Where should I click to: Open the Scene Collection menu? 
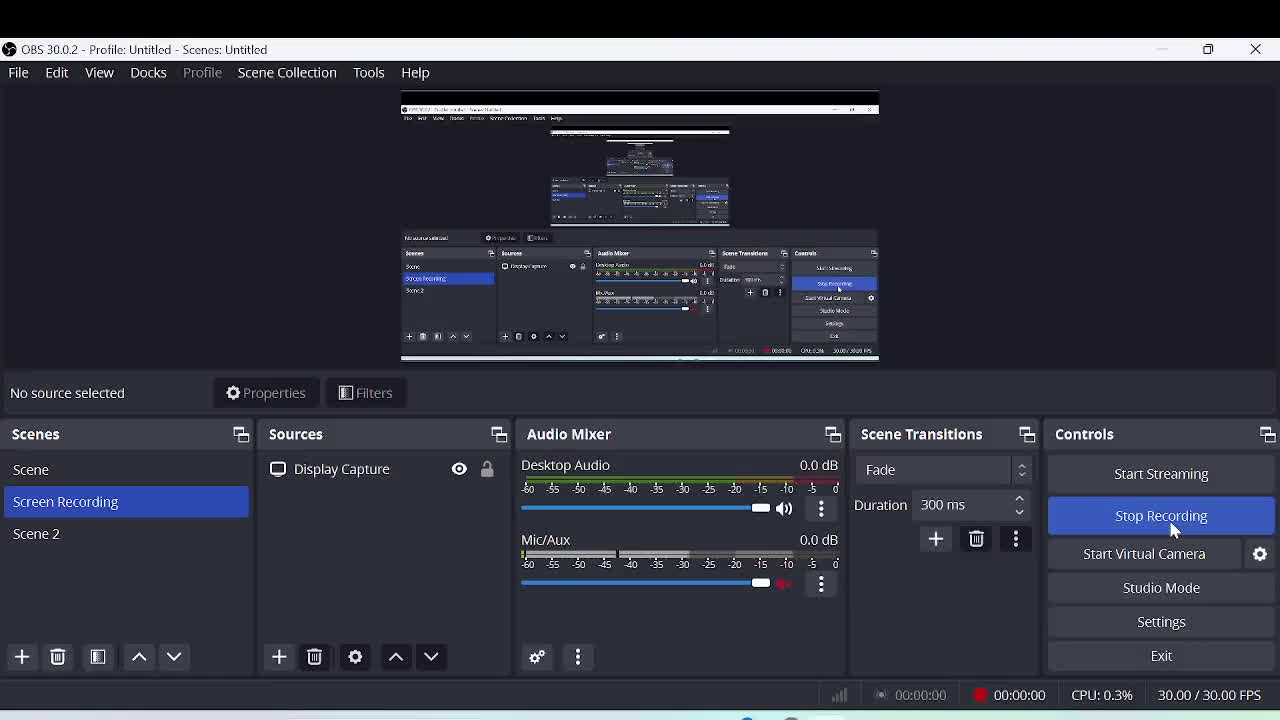click(287, 73)
